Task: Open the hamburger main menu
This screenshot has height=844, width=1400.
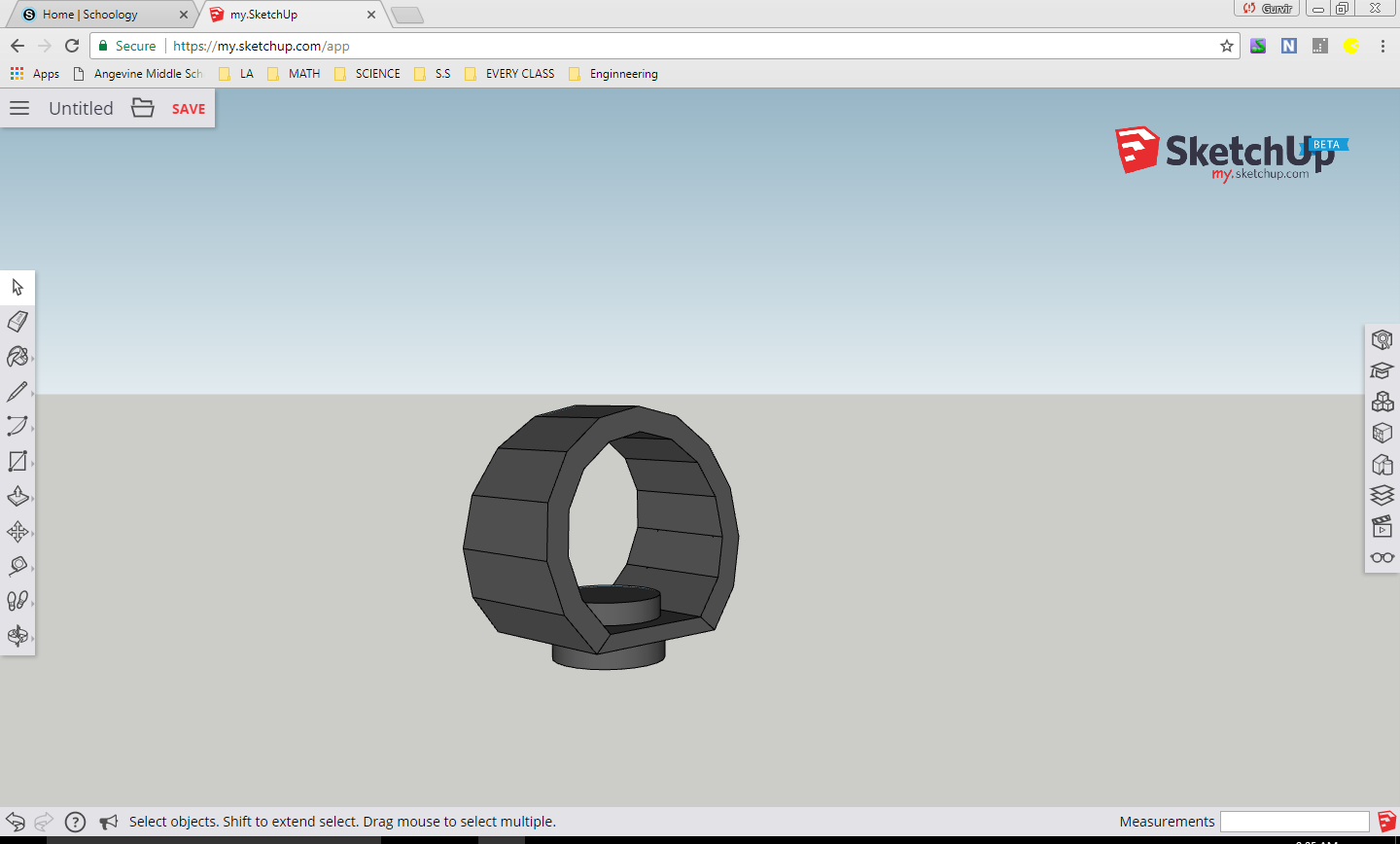Action: pyautogui.click(x=19, y=108)
